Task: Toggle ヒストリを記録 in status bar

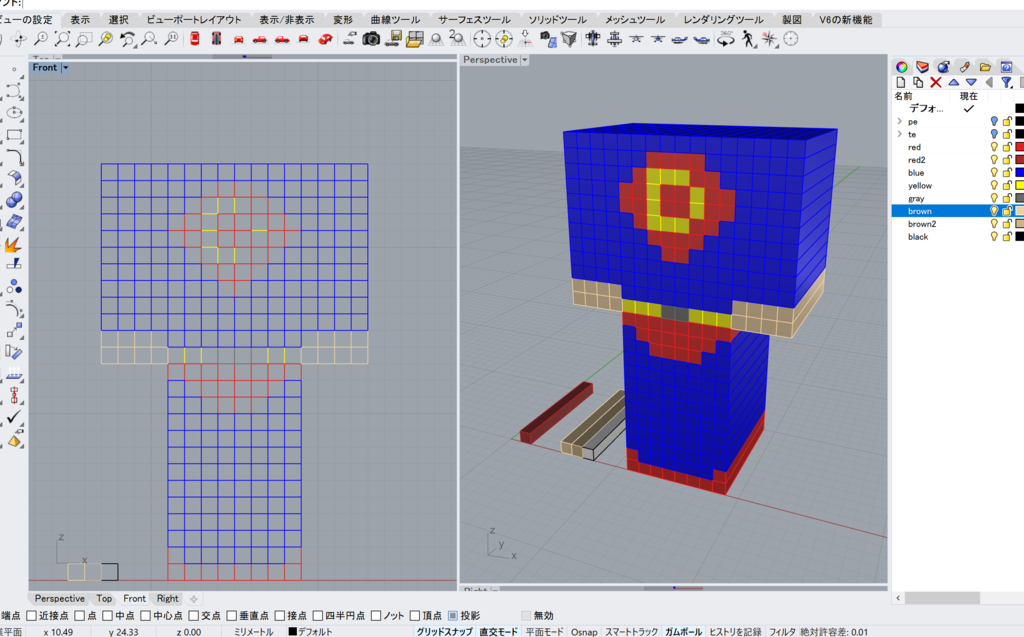Action: pos(735,632)
